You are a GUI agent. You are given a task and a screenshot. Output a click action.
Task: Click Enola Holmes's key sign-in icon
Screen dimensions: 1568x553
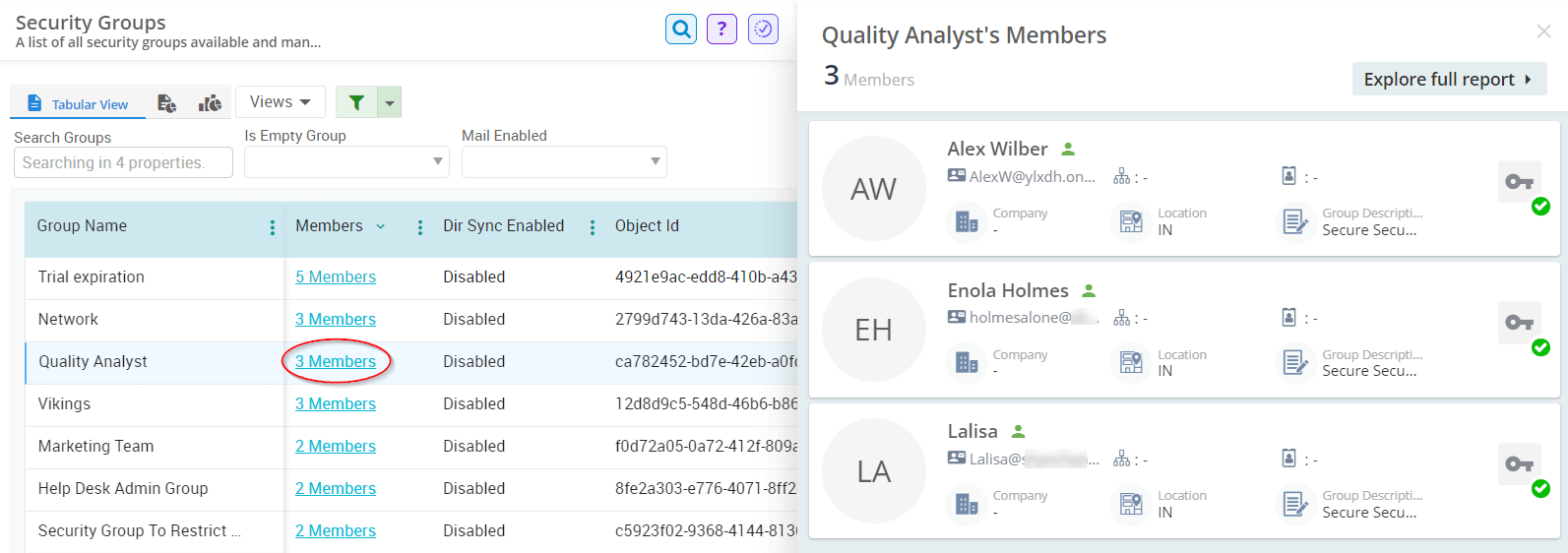point(1520,323)
